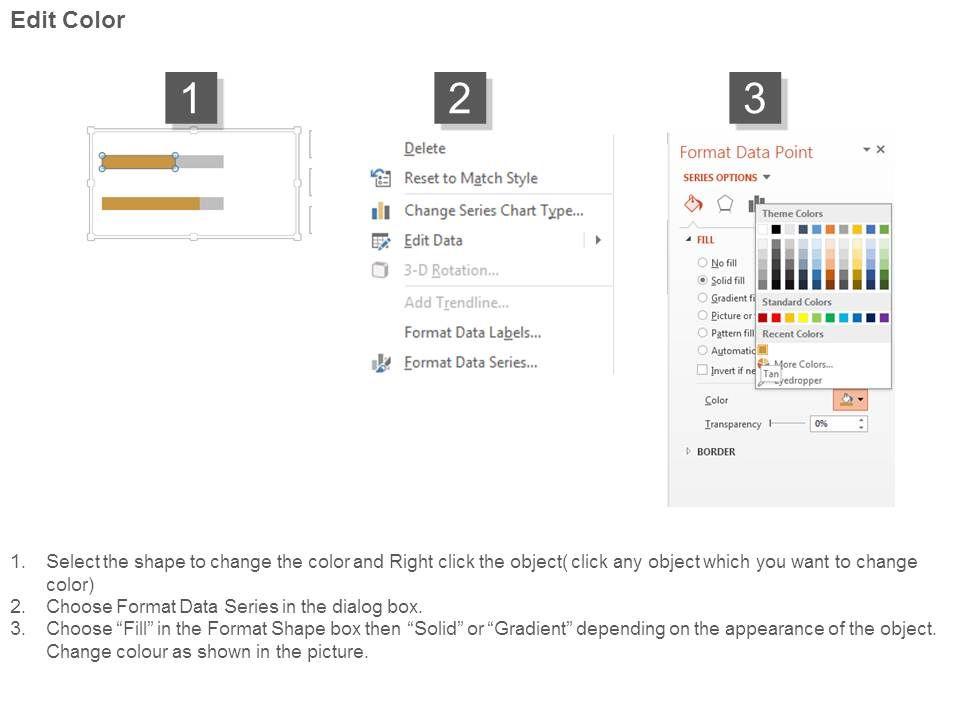
Task: Choose Delete from the context menu
Action: pos(425,148)
